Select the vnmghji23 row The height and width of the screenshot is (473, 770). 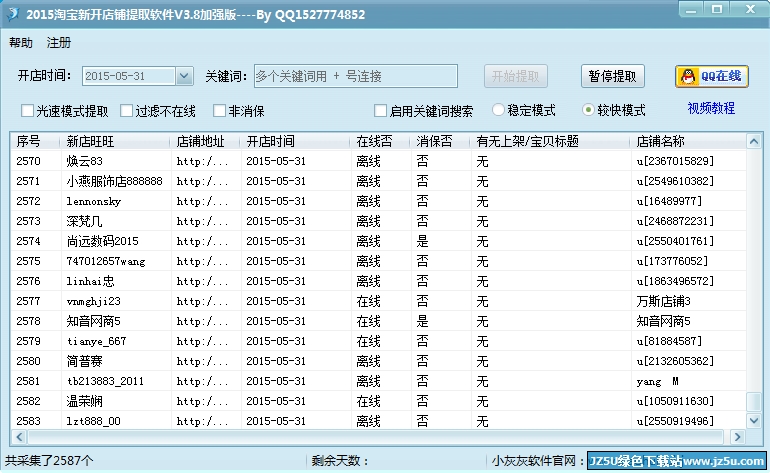point(378,301)
